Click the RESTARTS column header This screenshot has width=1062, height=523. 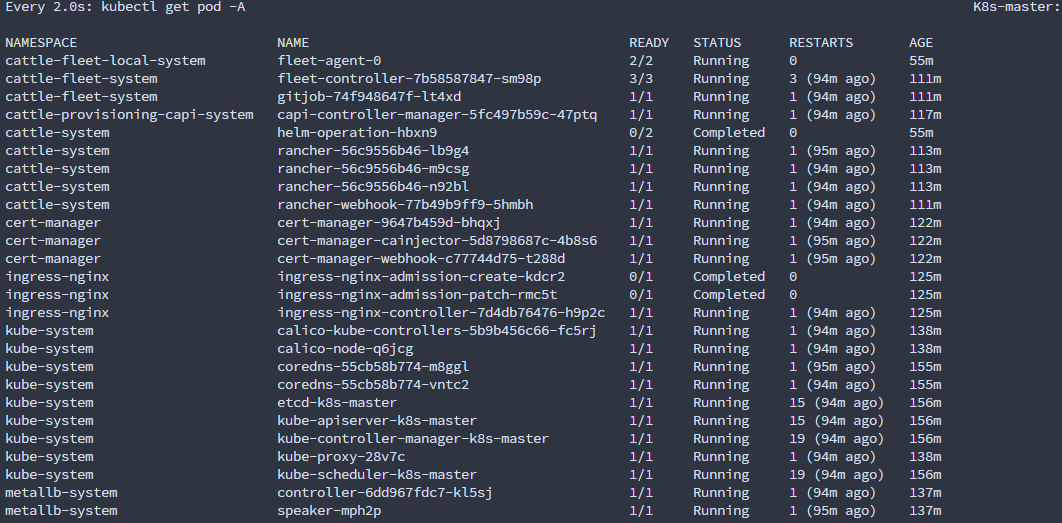point(821,43)
